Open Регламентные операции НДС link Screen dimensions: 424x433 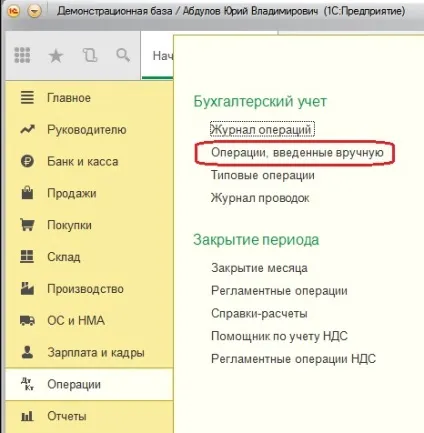pyautogui.click(x=293, y=359)
